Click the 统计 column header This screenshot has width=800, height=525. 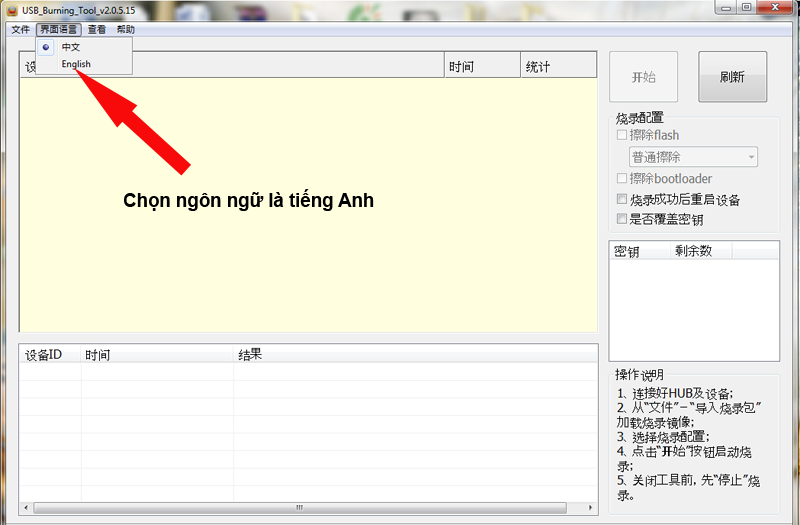[537, 67]
